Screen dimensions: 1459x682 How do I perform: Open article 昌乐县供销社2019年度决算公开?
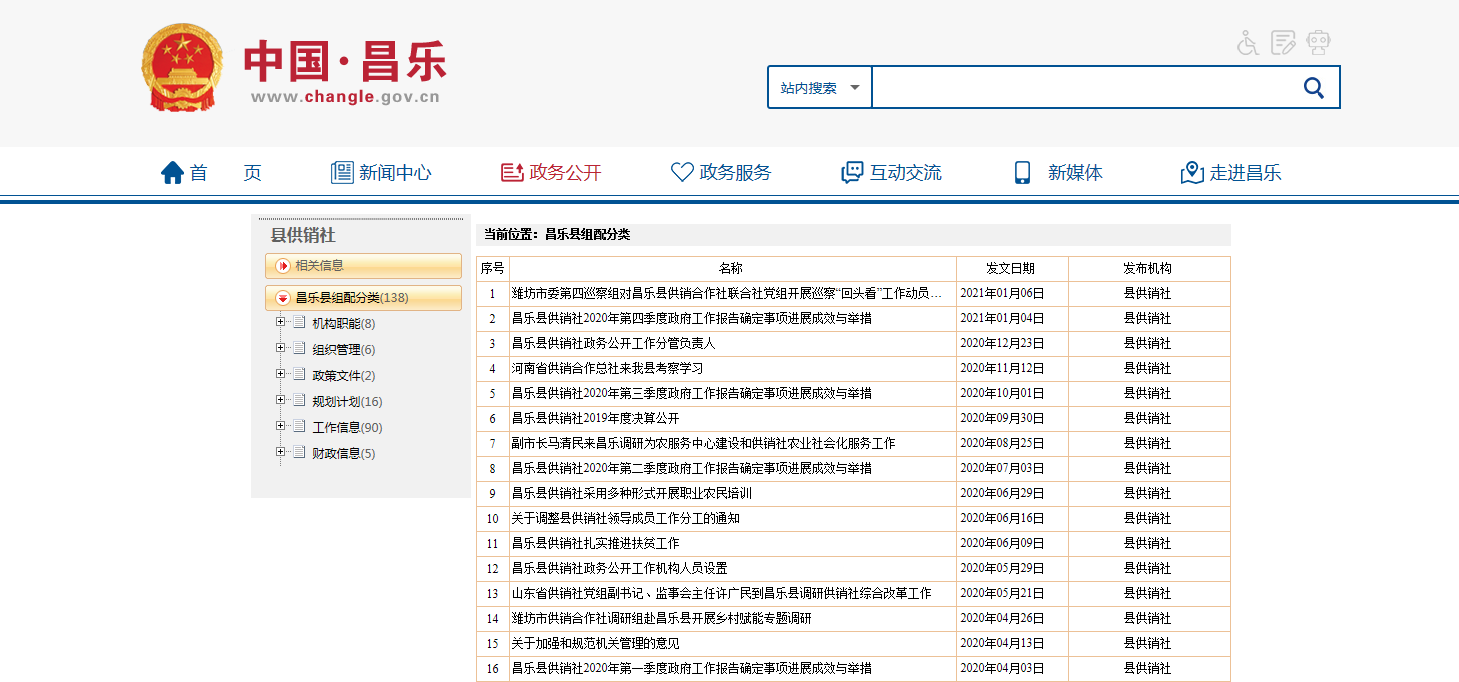click(x=595, y=419)
